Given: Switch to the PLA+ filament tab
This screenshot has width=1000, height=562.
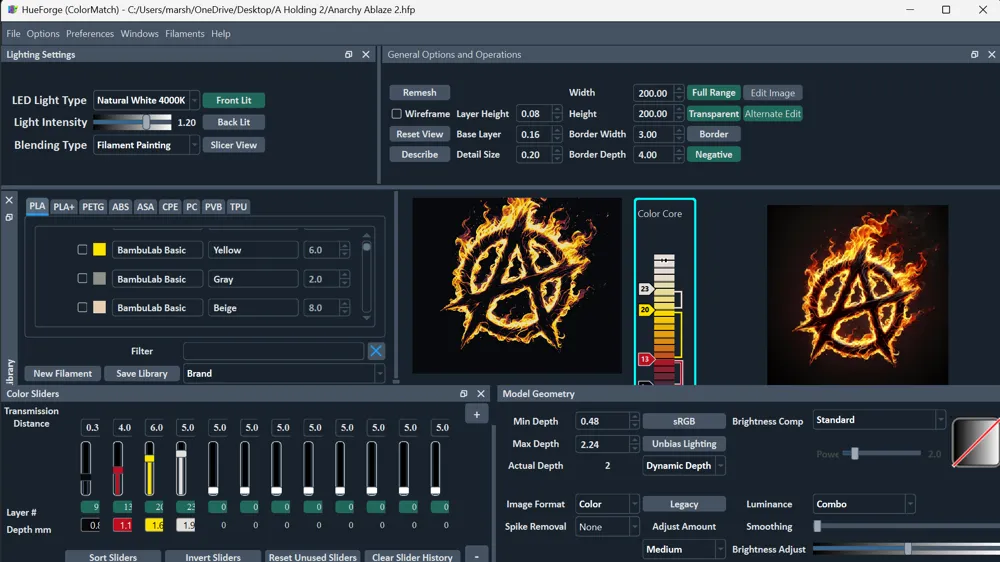Looking at the screenshot, I should point(64,207).
